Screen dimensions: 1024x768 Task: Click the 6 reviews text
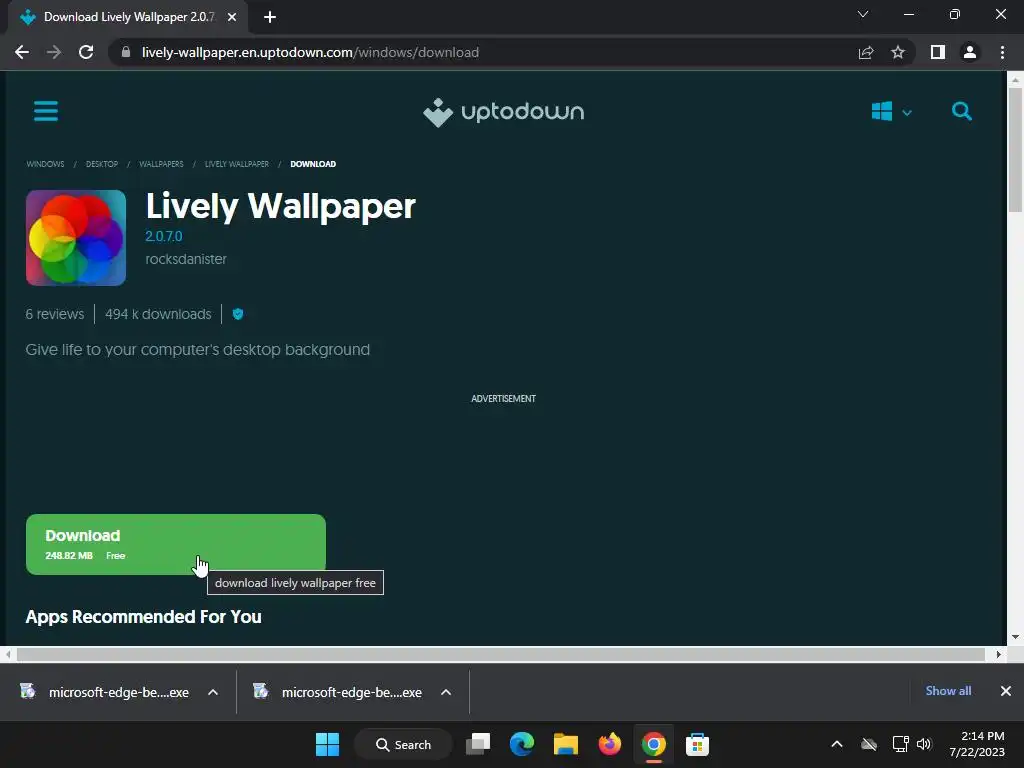pyautogui.click(x=55, y=314)
